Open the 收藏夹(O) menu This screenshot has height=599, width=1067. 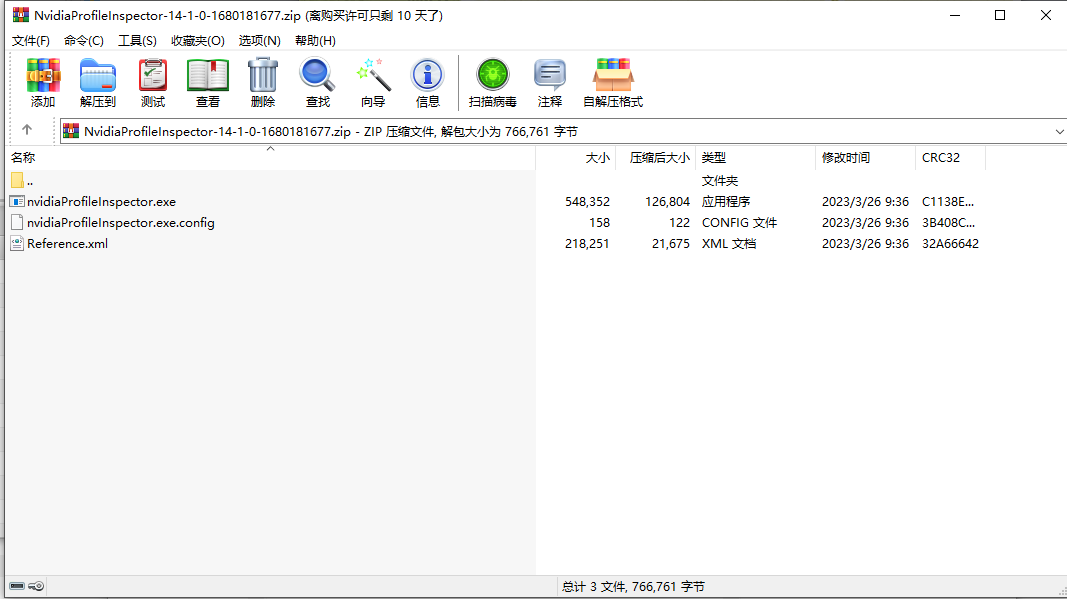point(197,41)
